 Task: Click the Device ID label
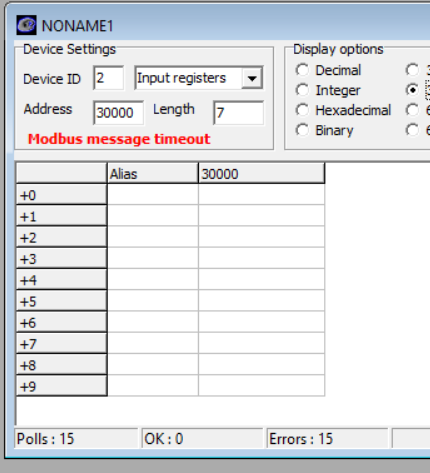tap(52, 79)
